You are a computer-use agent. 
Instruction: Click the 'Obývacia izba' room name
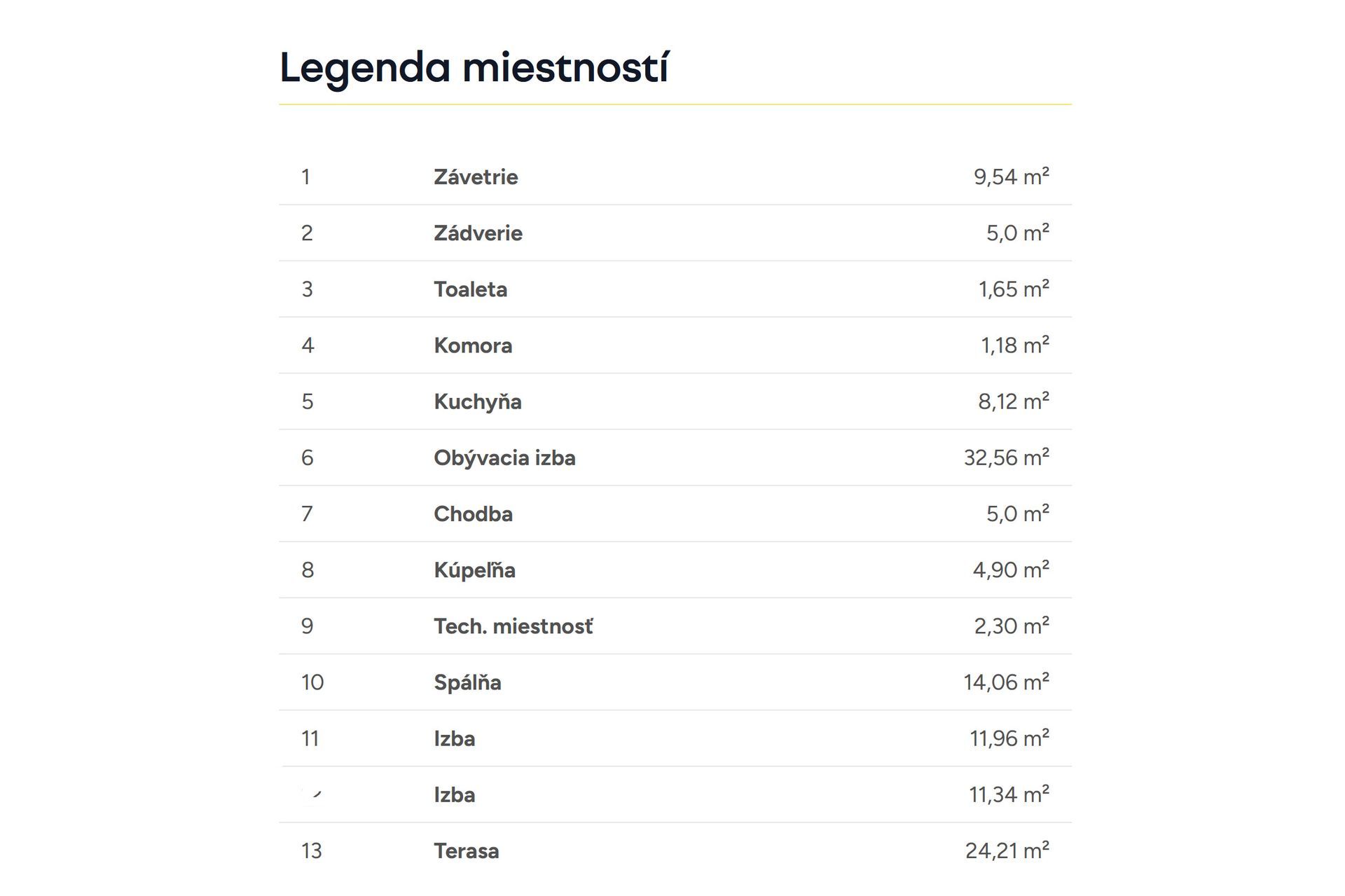pos(504,457)
